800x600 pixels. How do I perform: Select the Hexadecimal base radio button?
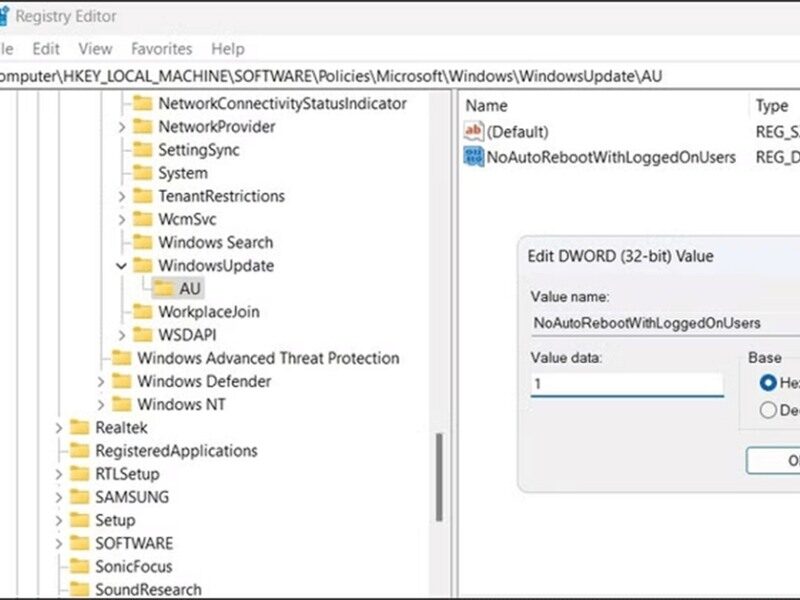click(x=768, y=382)
